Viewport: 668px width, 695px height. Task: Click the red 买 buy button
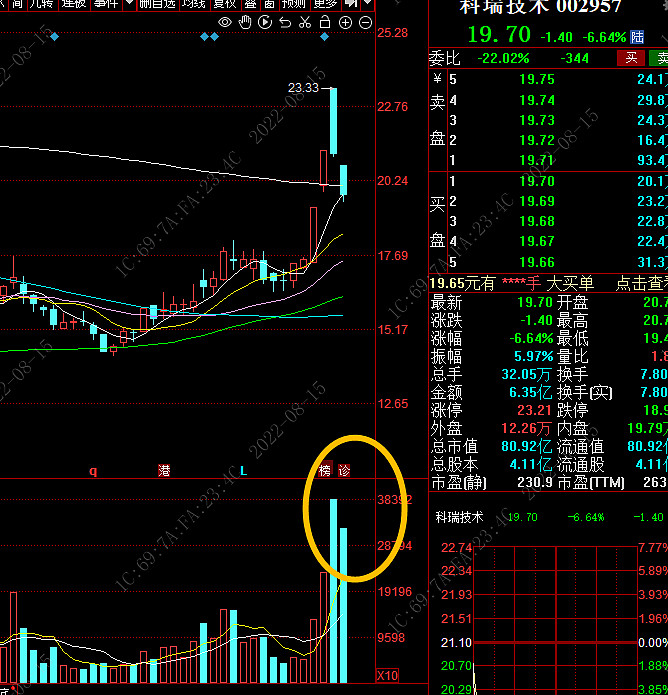[x=630, y=58]
